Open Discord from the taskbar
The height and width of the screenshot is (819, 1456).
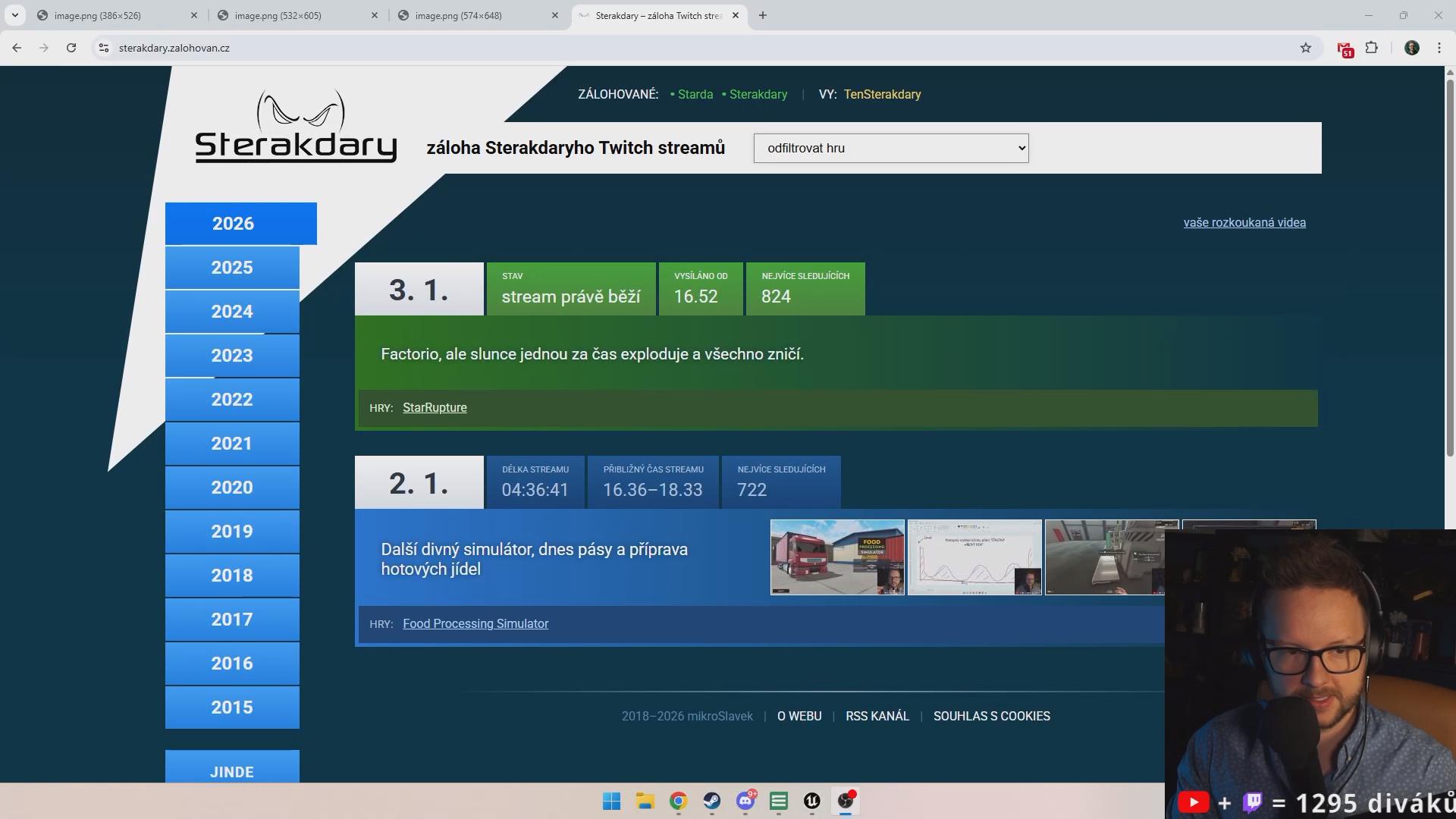coord(745,802)
